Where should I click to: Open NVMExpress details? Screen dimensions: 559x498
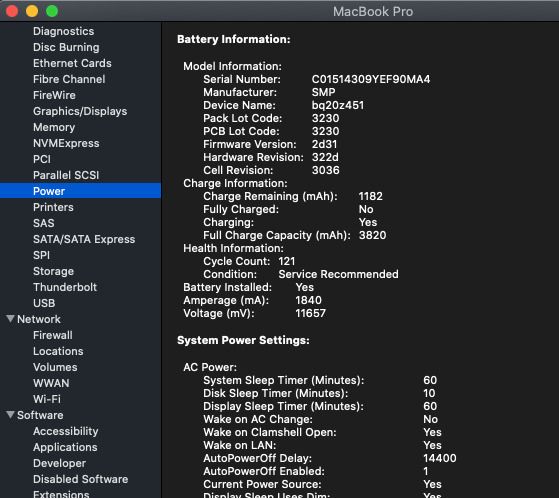pos(66,143)
